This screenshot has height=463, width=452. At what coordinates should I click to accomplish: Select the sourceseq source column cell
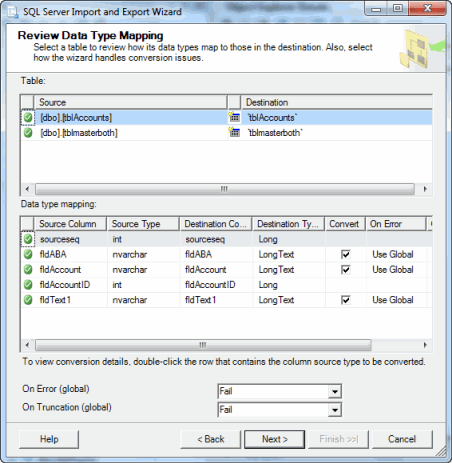(x=71, y=239)
